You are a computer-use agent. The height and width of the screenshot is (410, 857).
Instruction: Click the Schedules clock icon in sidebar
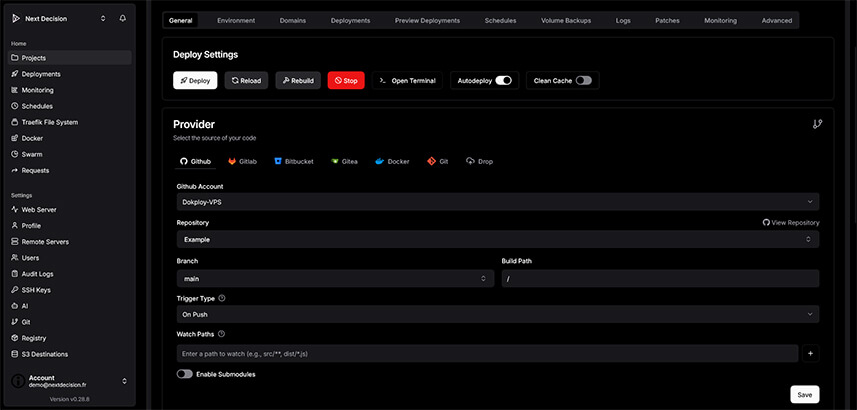click(x=15, y=106)
